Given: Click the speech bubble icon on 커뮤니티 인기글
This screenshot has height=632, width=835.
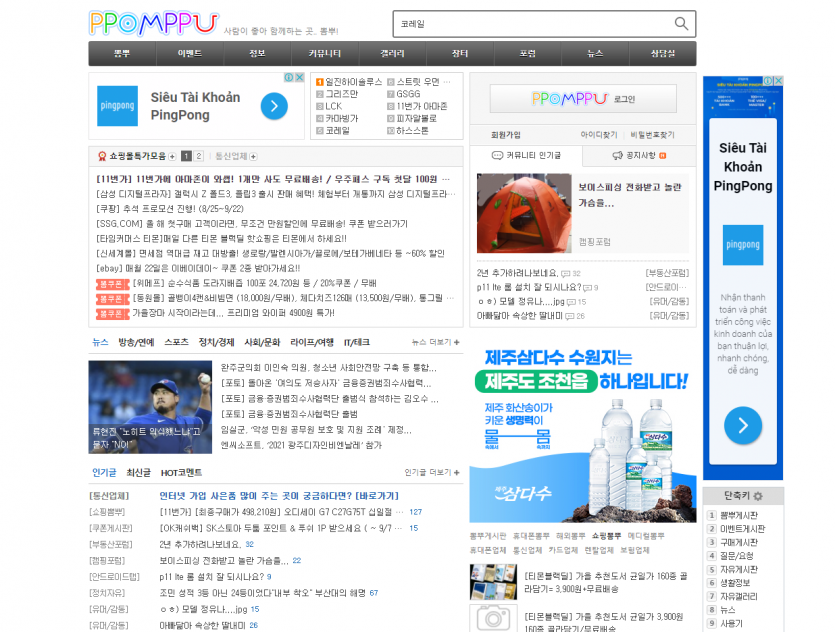Looking at the screenshot, I should (x=498, y=156).
